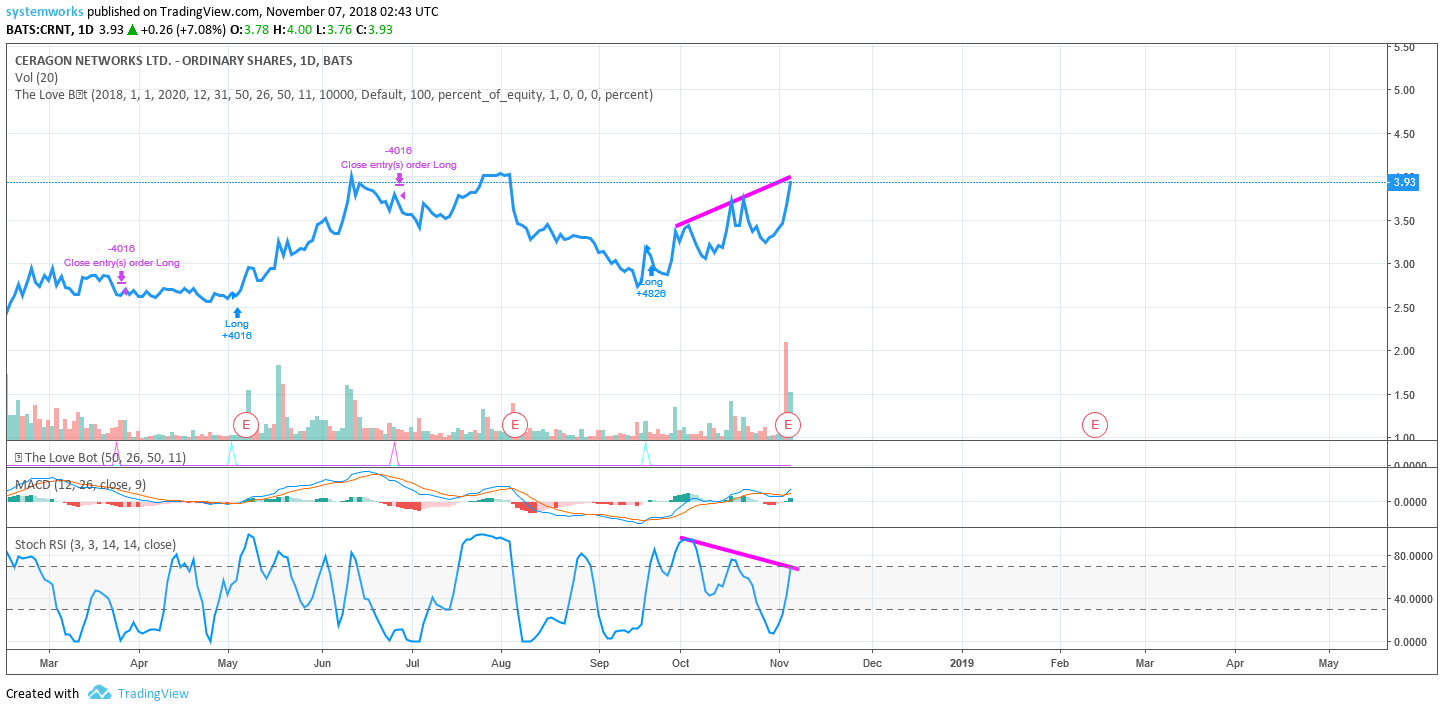Click the 4.50 price axis label
The height and width of the screenshot is (711, 1444).
[x=1405, y=134]
